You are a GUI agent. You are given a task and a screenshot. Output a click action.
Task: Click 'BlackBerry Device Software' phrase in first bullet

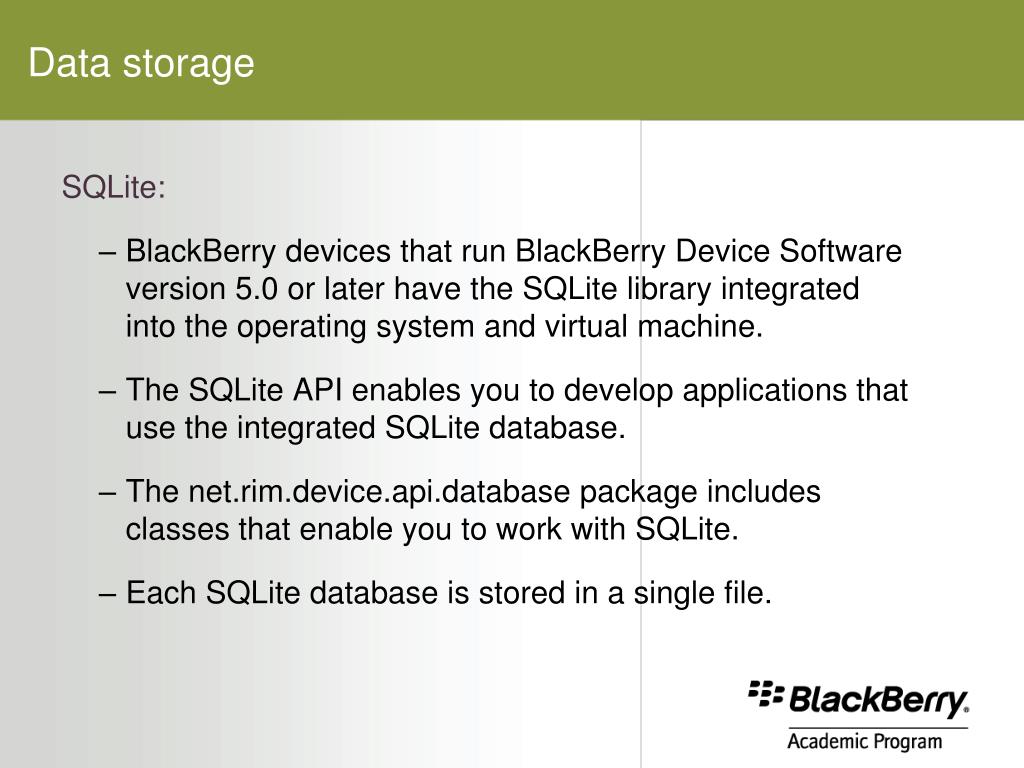click(x=709, y=251)
